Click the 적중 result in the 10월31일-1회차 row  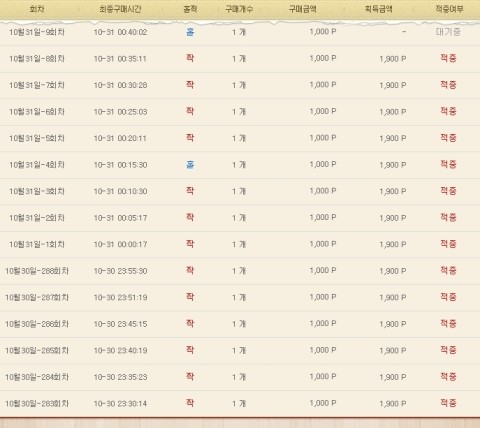(448, 244)
